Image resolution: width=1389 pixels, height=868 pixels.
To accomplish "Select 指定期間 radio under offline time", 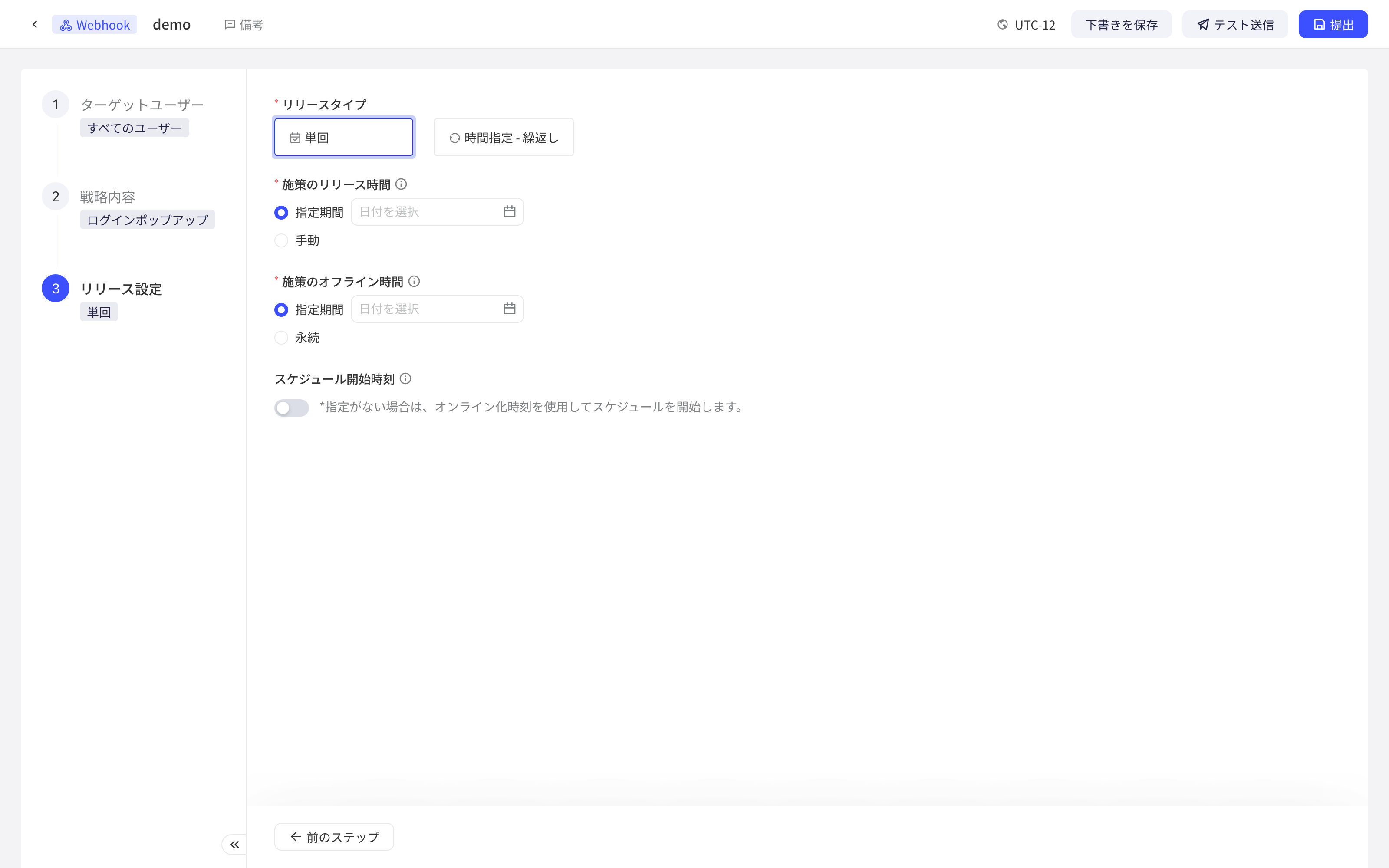I will [281, 309].
